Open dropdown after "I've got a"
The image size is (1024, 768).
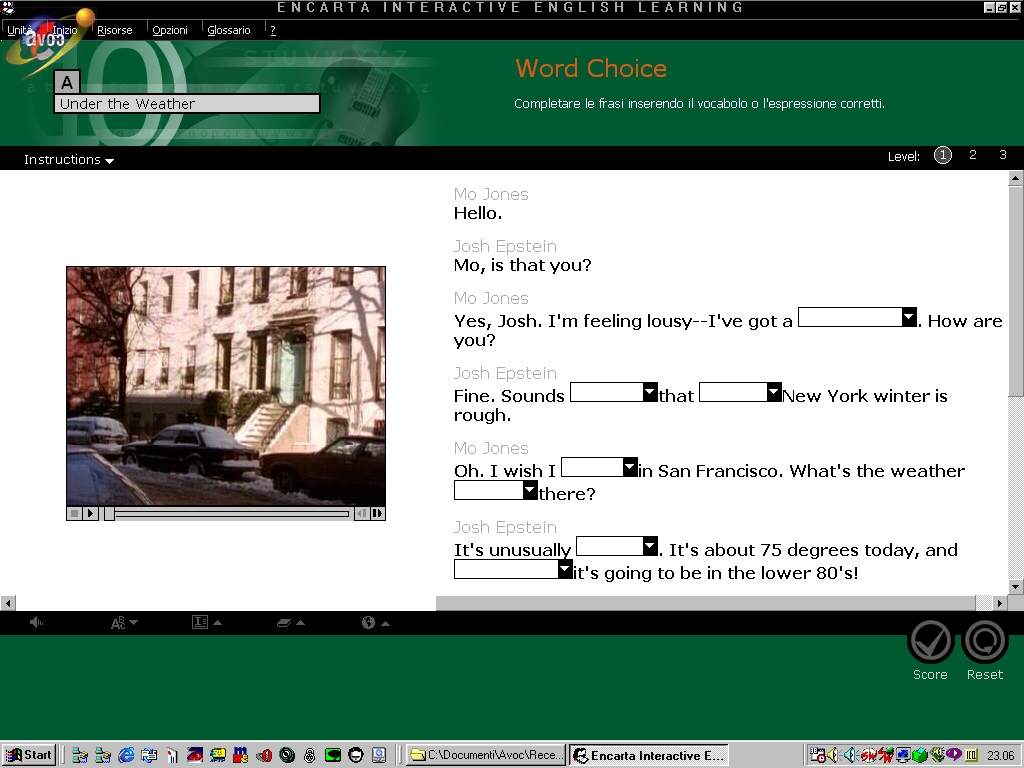[908, 317]
